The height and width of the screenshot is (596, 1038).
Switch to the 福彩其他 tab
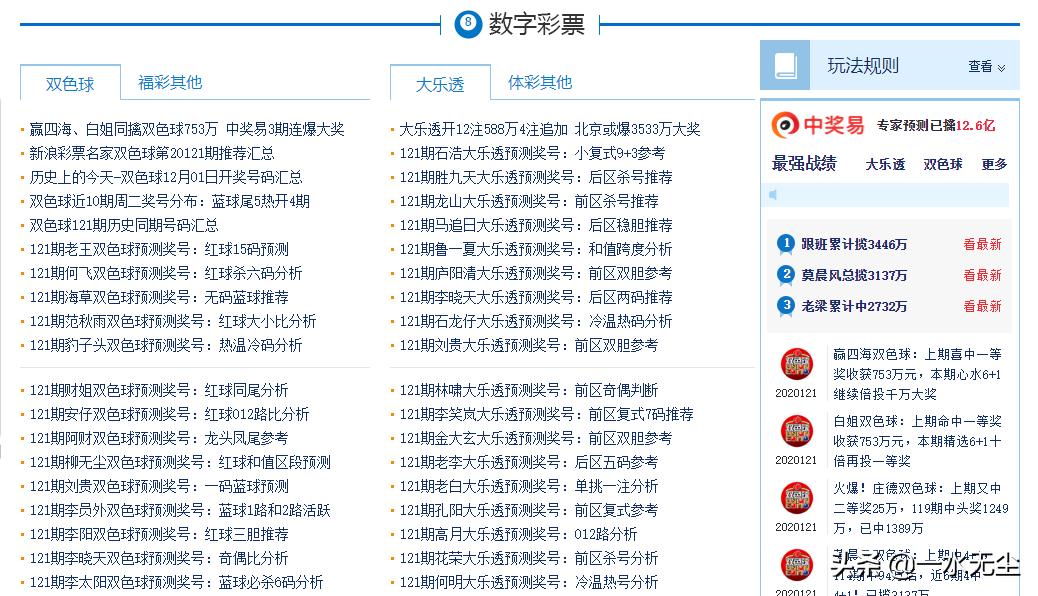(x=169, y=82)
